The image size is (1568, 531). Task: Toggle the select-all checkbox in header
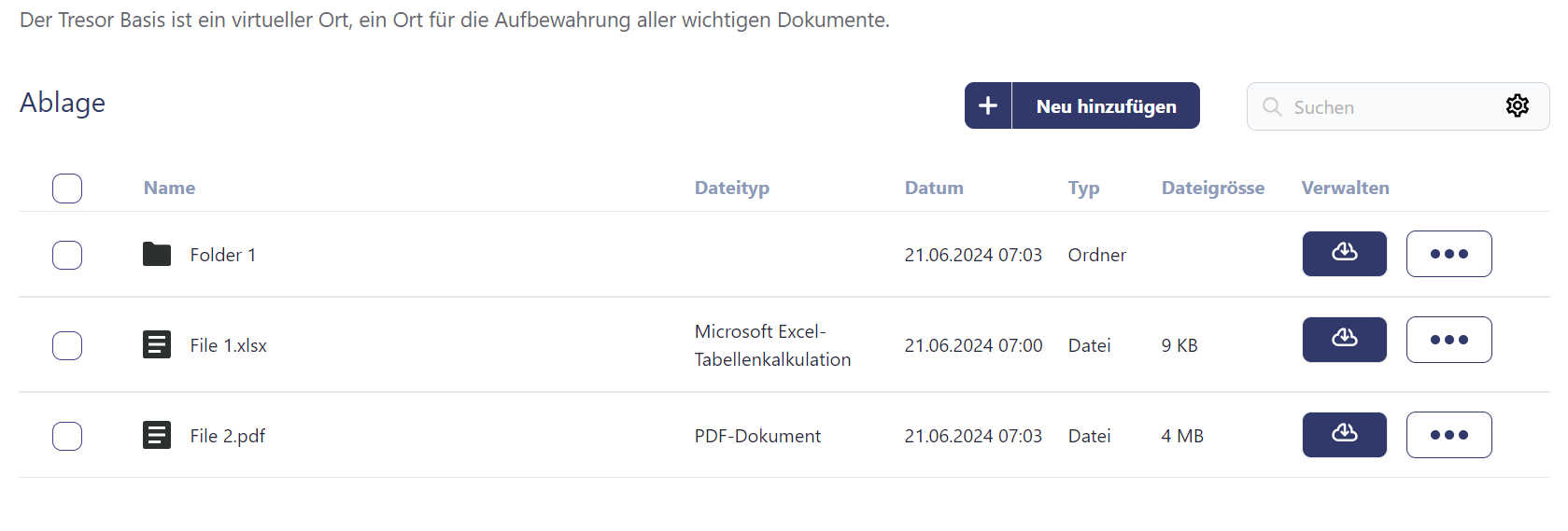pyautogui.click(x=67, y=189)
